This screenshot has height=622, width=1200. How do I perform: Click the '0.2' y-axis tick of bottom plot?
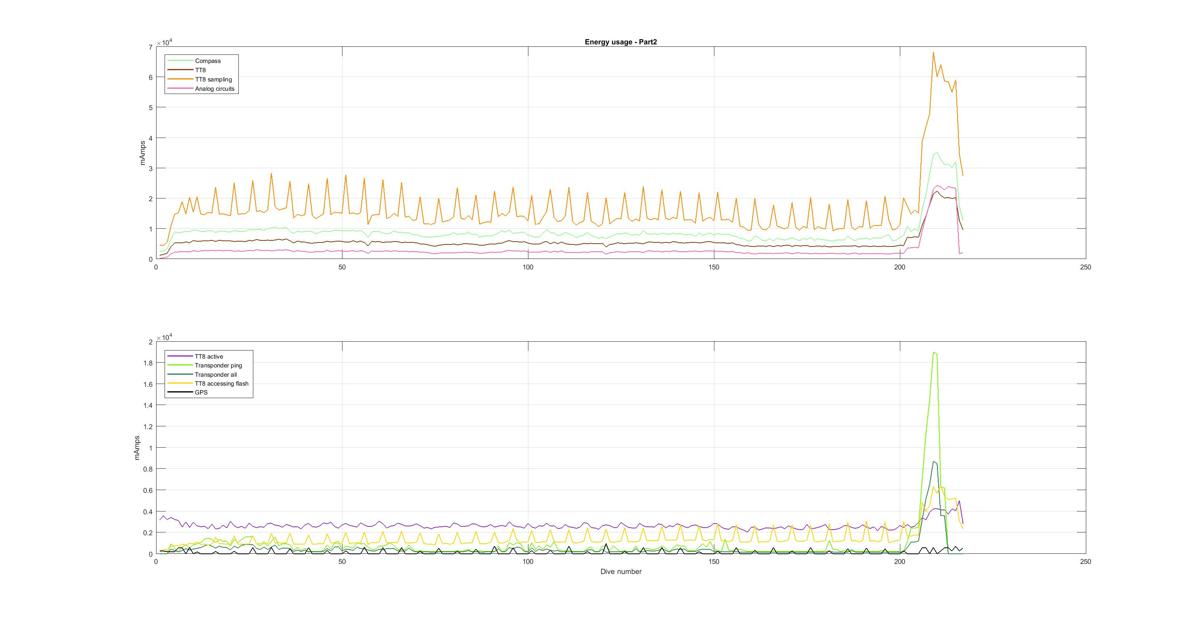point(147,533)
